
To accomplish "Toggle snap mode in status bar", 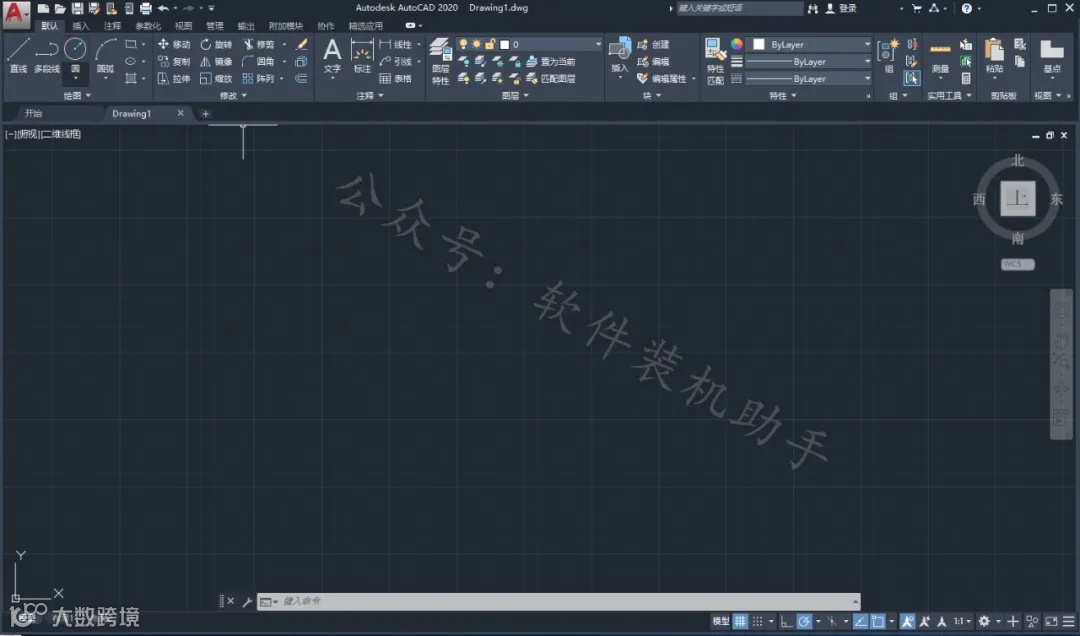I will coord(758,621).
